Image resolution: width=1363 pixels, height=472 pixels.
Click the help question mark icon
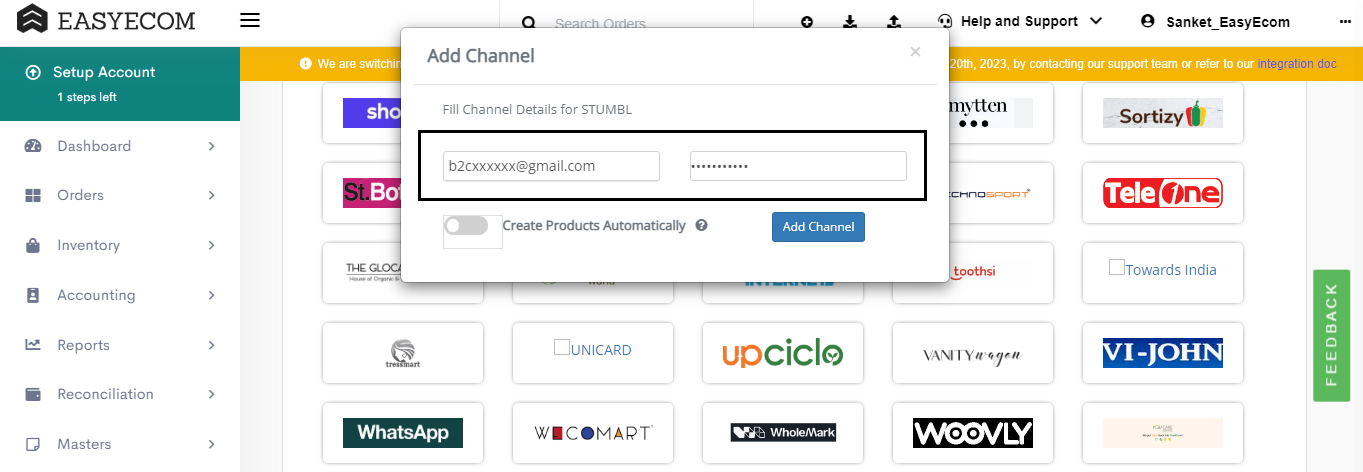click(701, 225)
